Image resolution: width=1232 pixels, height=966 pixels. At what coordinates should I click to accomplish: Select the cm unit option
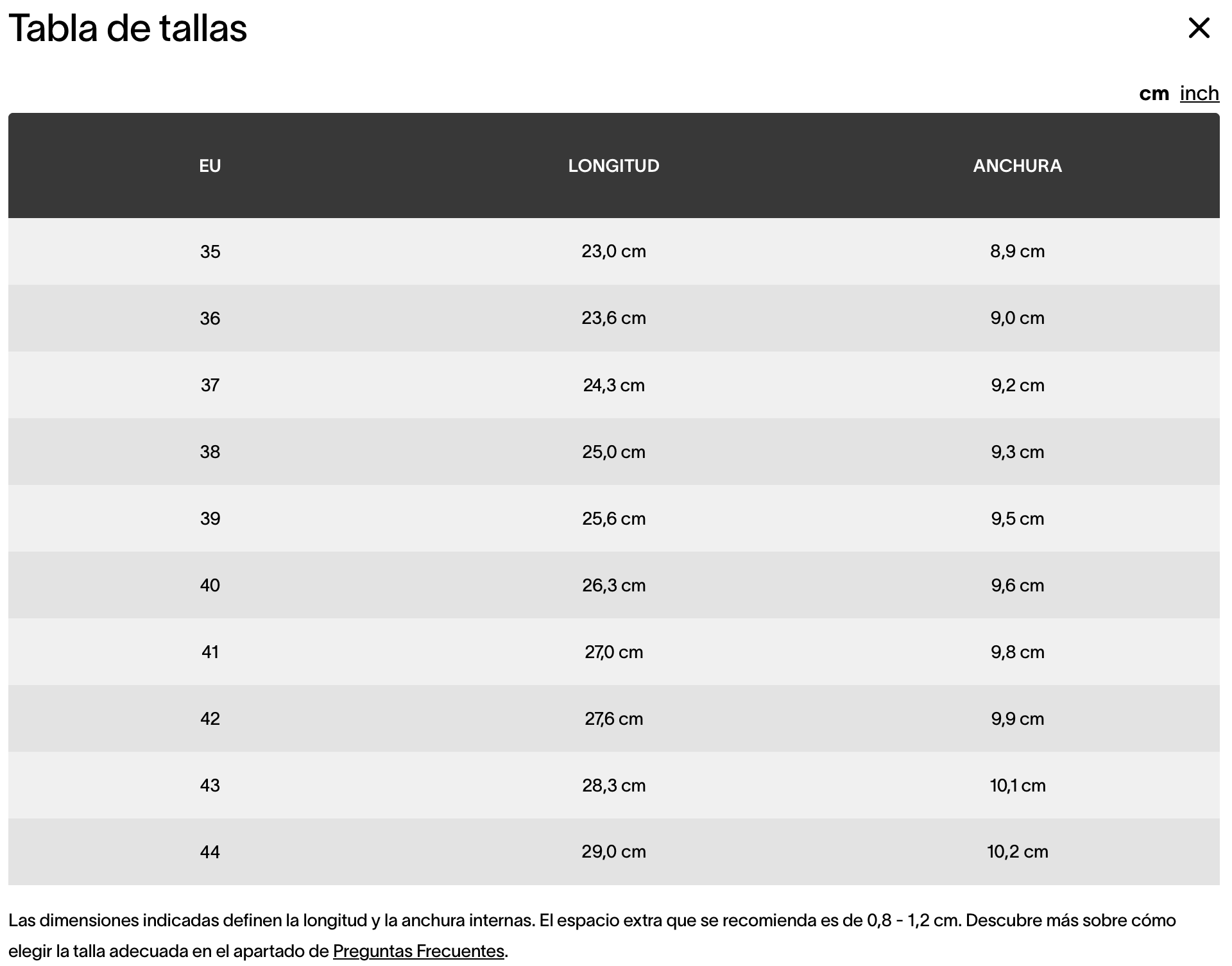point(1154,94)
